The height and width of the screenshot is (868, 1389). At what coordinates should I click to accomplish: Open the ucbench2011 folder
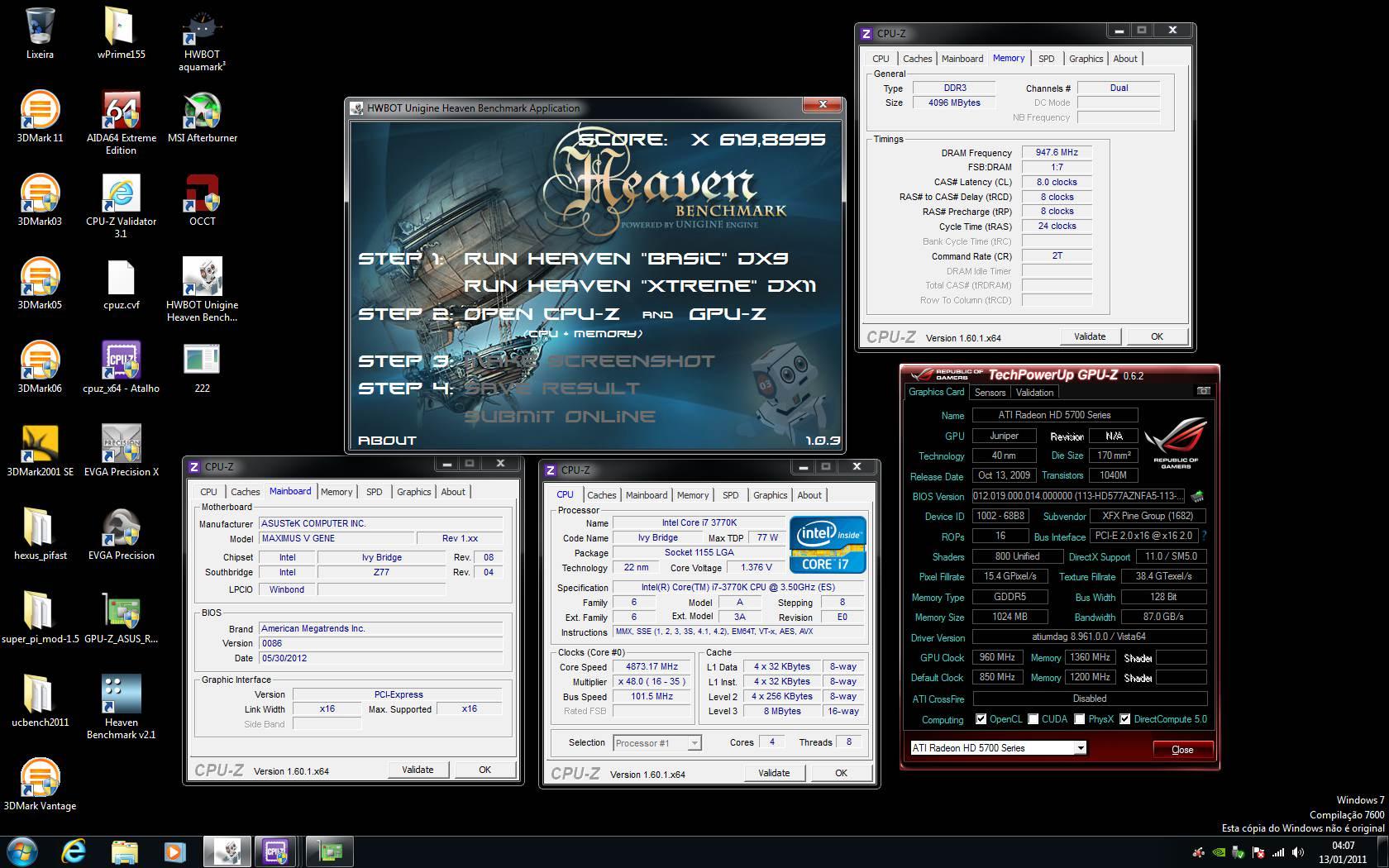[40, 701]
